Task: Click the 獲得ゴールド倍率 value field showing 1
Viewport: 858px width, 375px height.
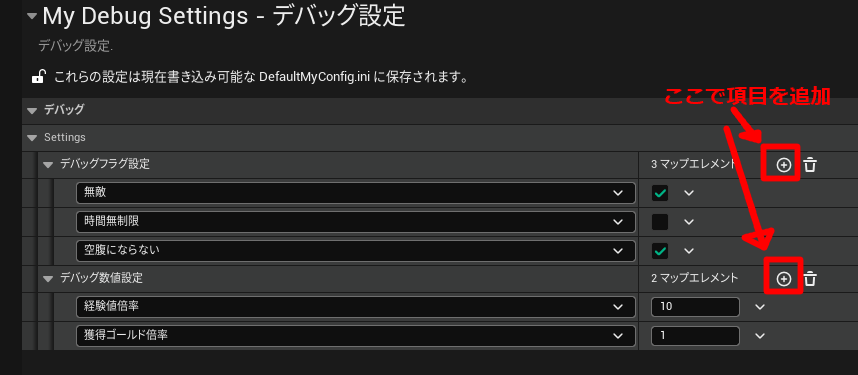Action: click(695, 336)
